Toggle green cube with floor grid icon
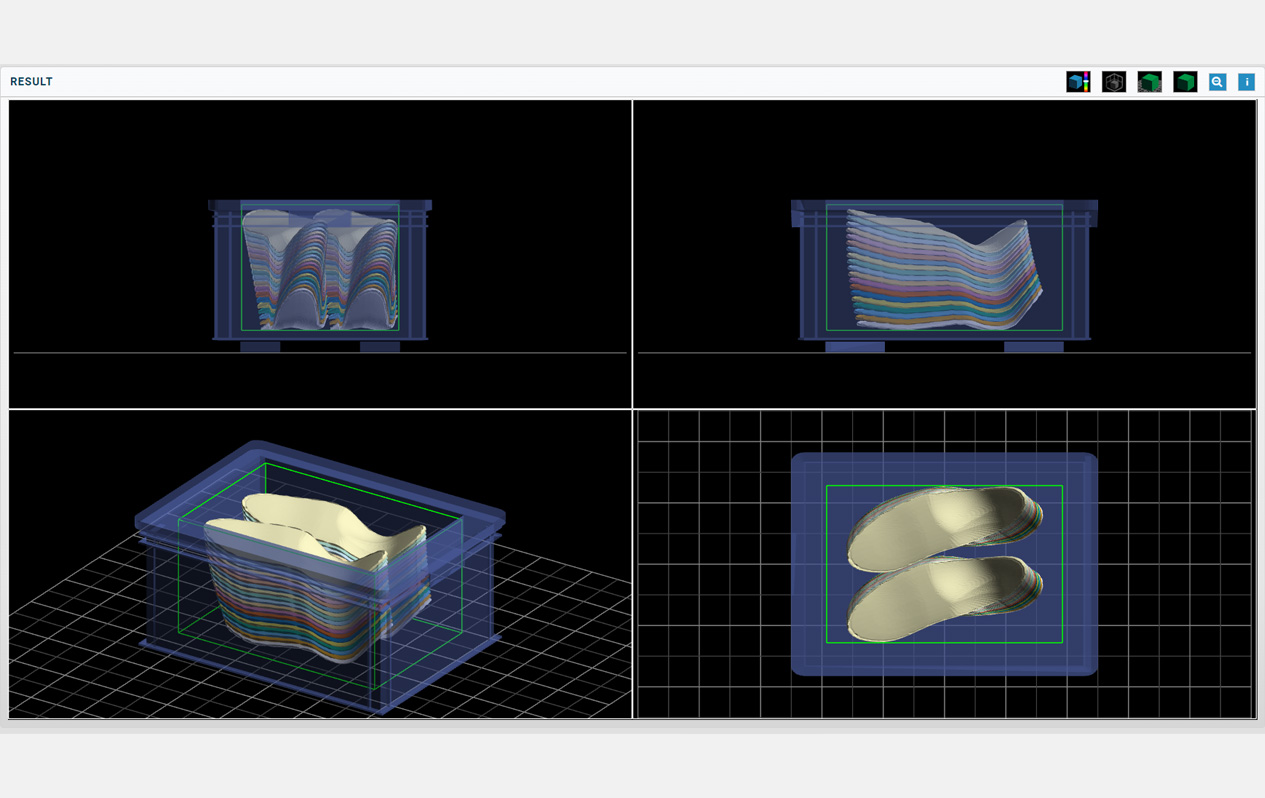 click(1149, 82)
